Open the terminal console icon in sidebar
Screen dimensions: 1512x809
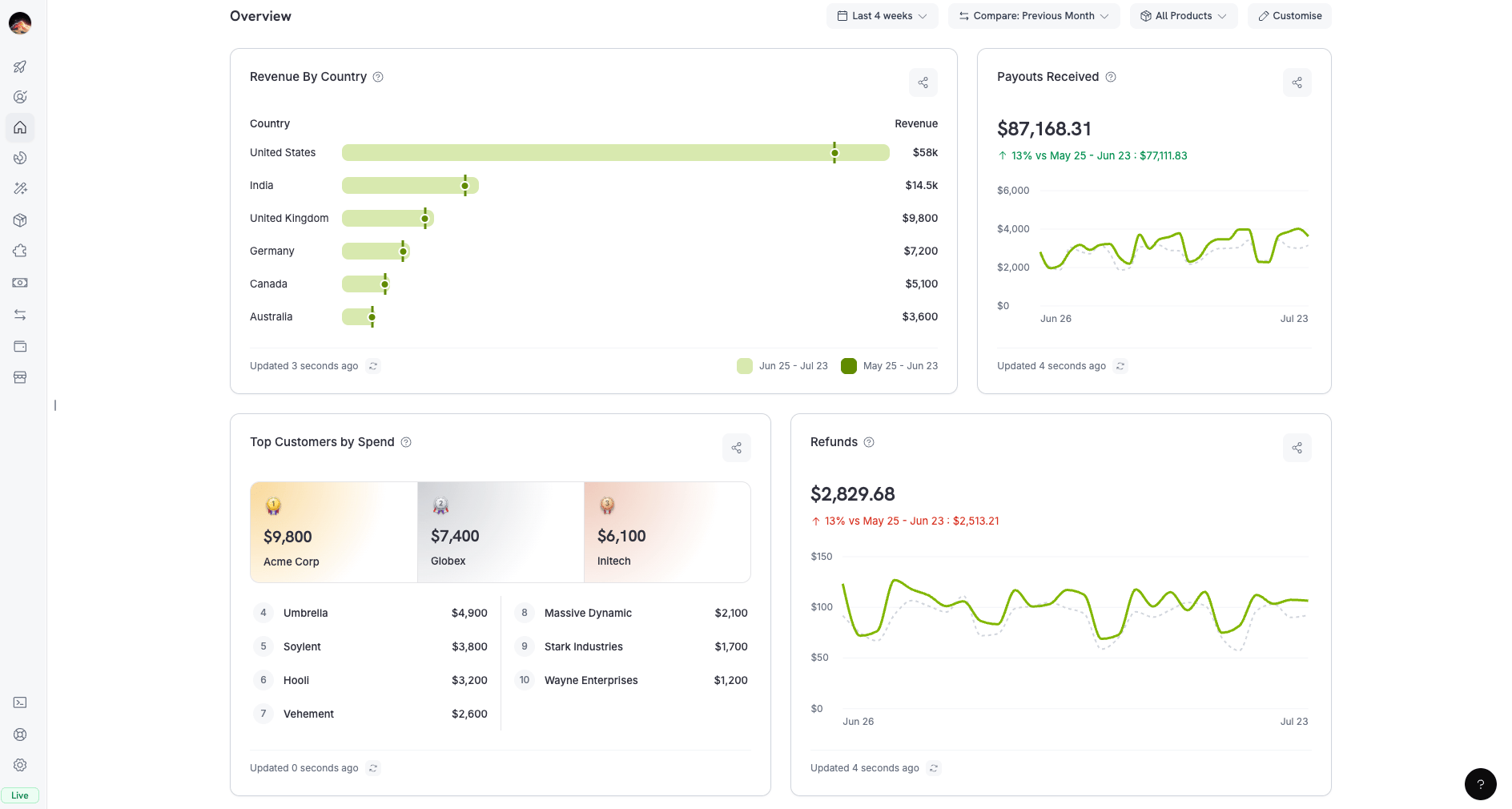20,702
